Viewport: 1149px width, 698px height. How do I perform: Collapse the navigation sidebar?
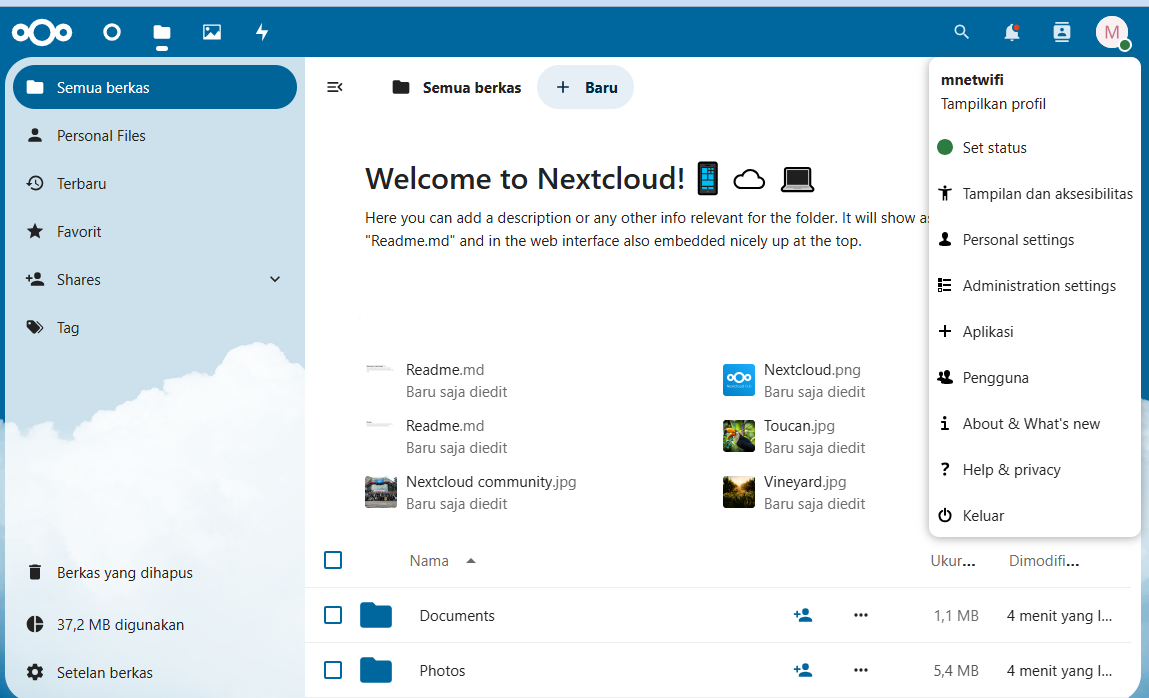click(334, 87)
